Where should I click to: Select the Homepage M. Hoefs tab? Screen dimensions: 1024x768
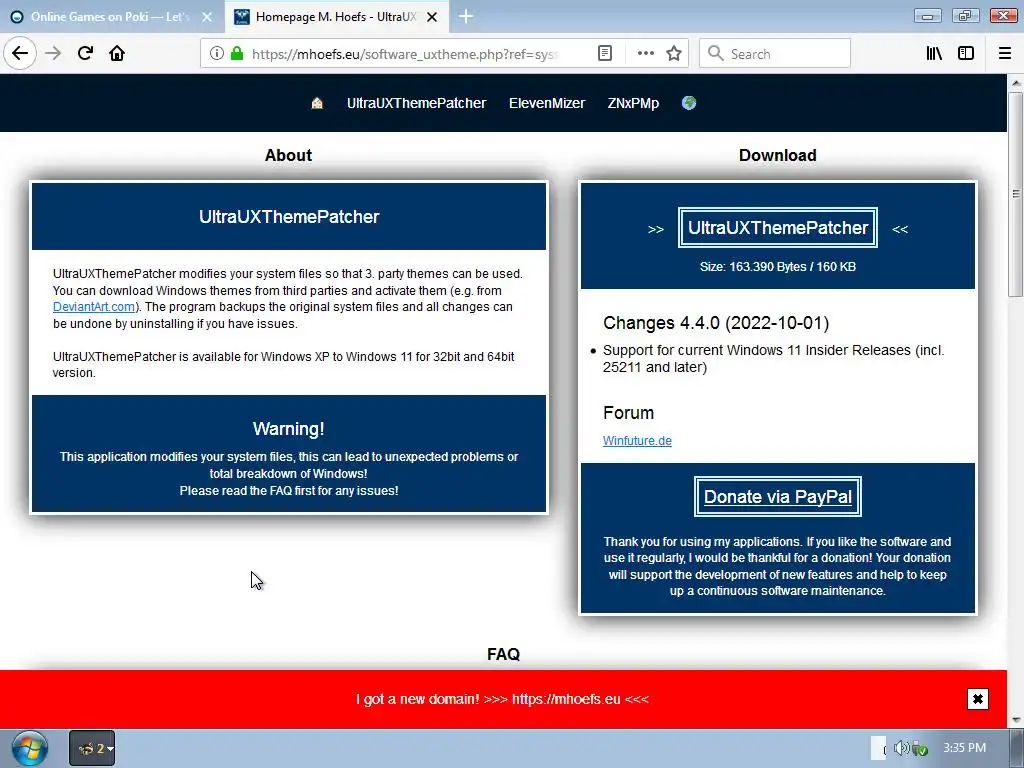pyautogui.click(x=336, y=17)
